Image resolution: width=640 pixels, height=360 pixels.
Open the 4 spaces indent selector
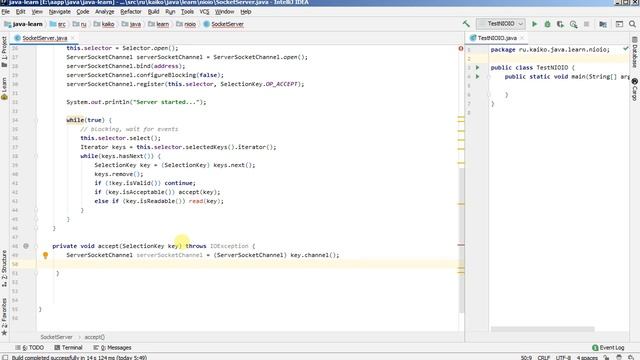coord(587,357)
